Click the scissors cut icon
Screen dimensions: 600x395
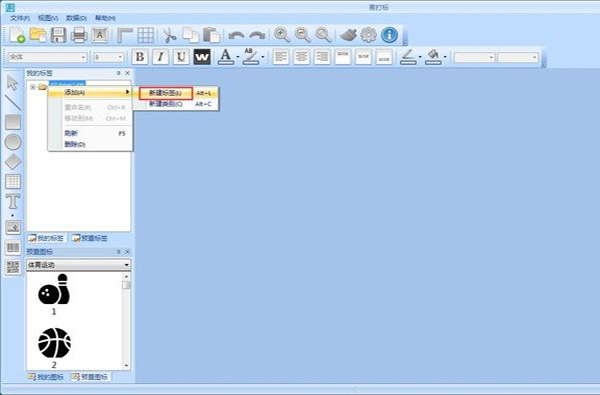pyautogui.click(x=169, y=35)
